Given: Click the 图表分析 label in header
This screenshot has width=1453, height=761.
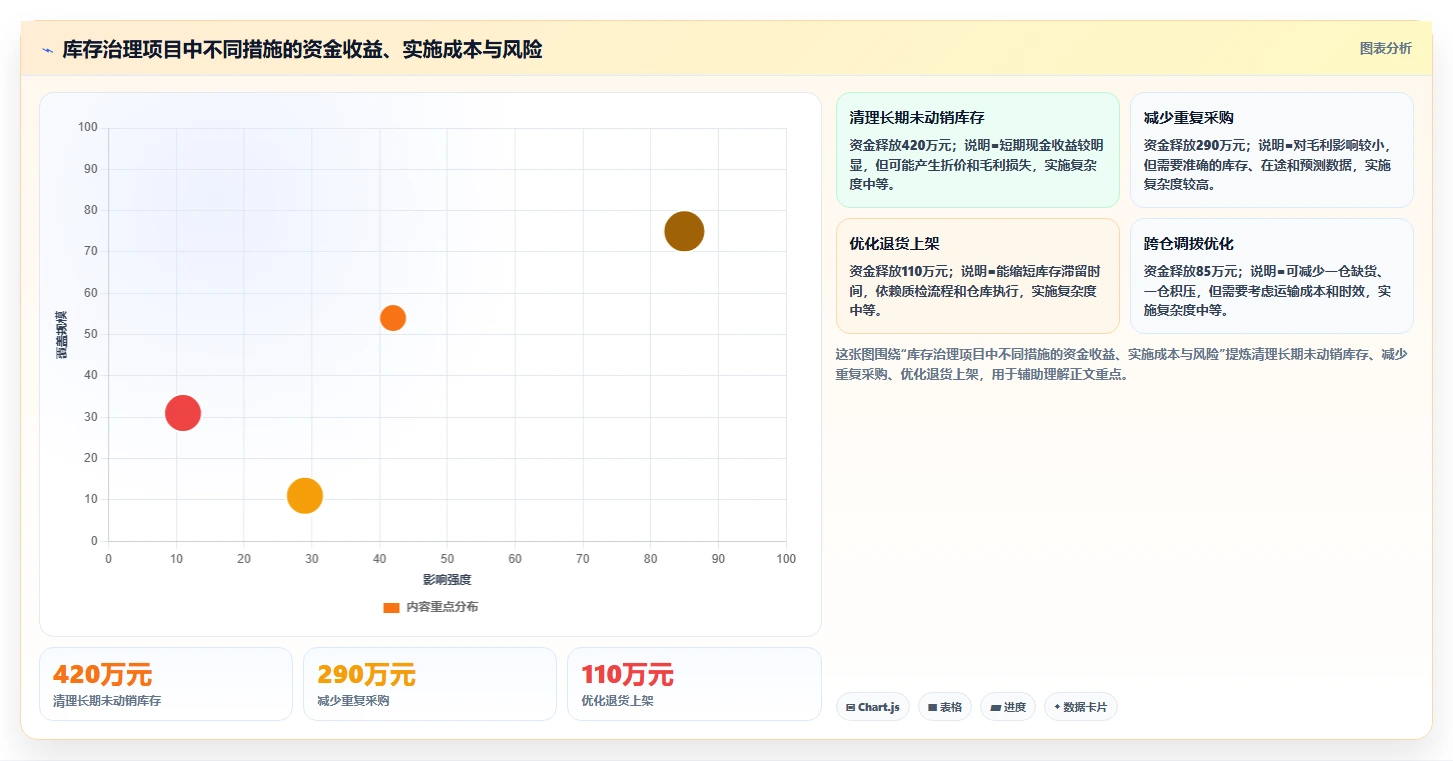Looking at the screenshot, I should coord(1385,48).
